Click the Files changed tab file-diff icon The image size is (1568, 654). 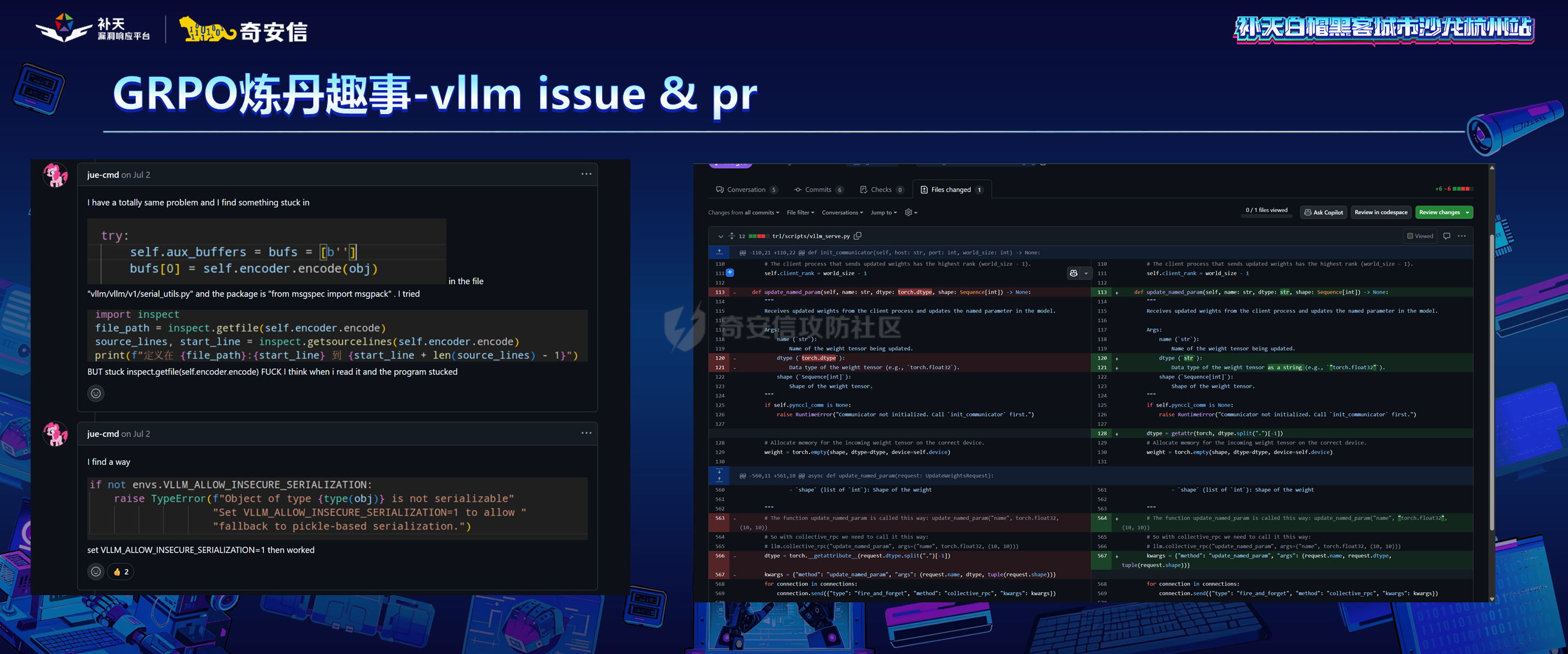click(924, 189)
